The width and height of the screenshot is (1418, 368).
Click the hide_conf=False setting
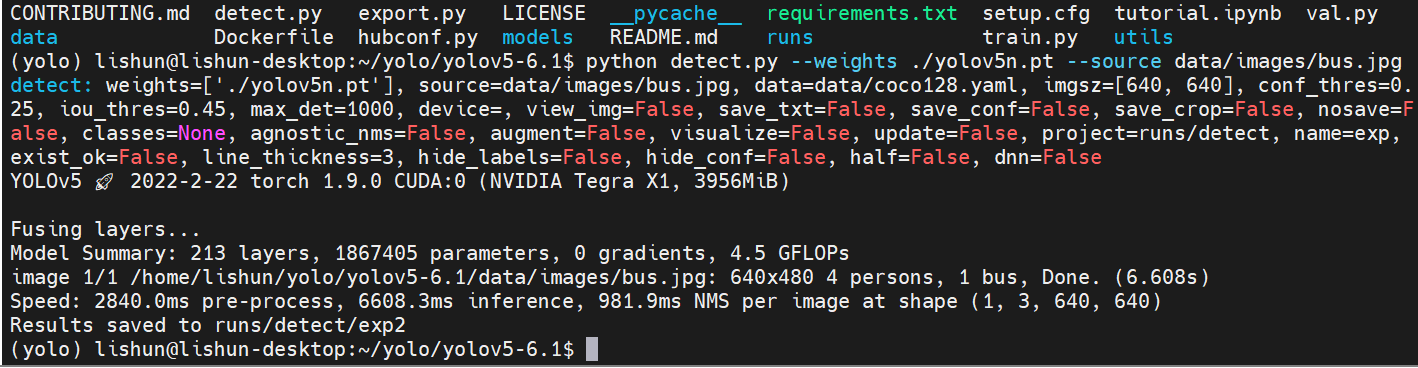click(736, 158)
